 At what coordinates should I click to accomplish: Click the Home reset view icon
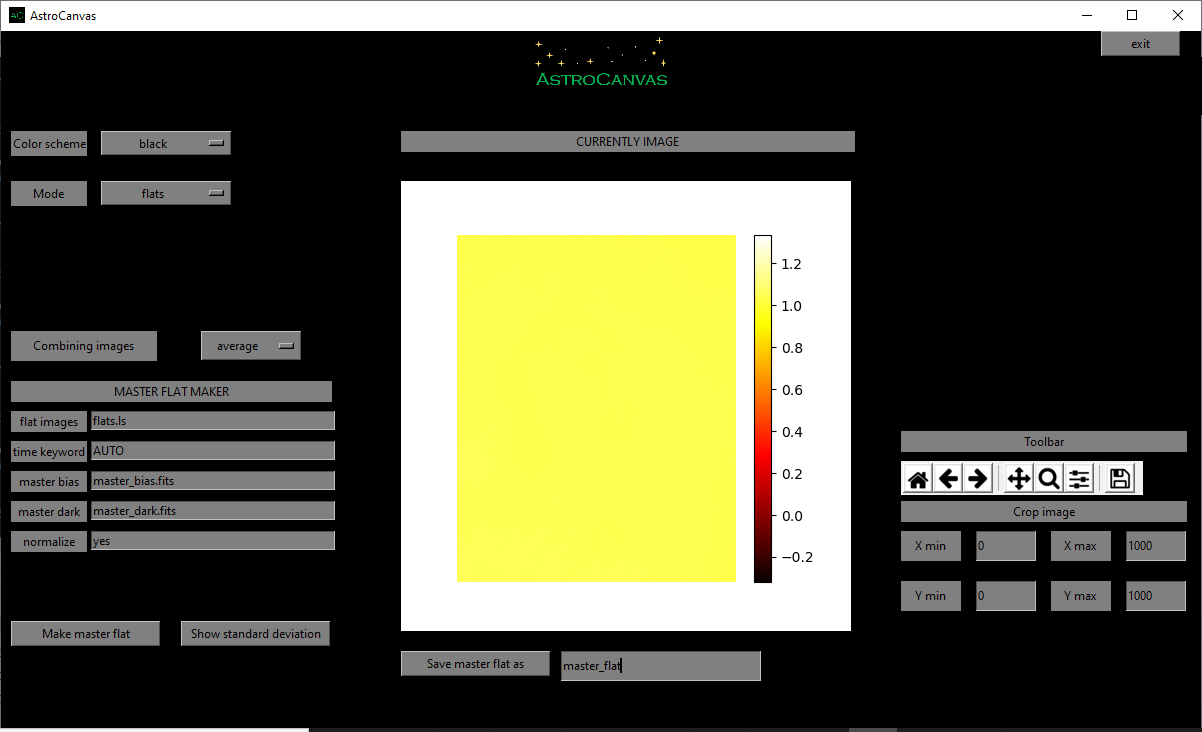pos(918,479)
